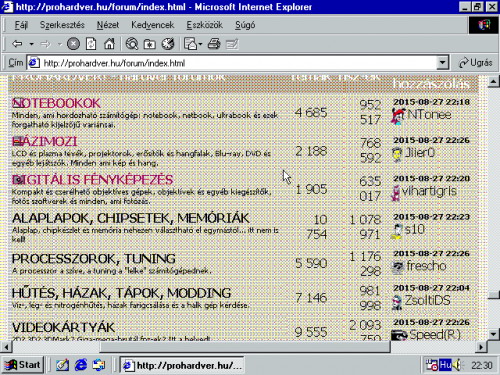Expand the Mail button dropdown arrow
This screenshot has width=500, height=375.
point(200,44)
